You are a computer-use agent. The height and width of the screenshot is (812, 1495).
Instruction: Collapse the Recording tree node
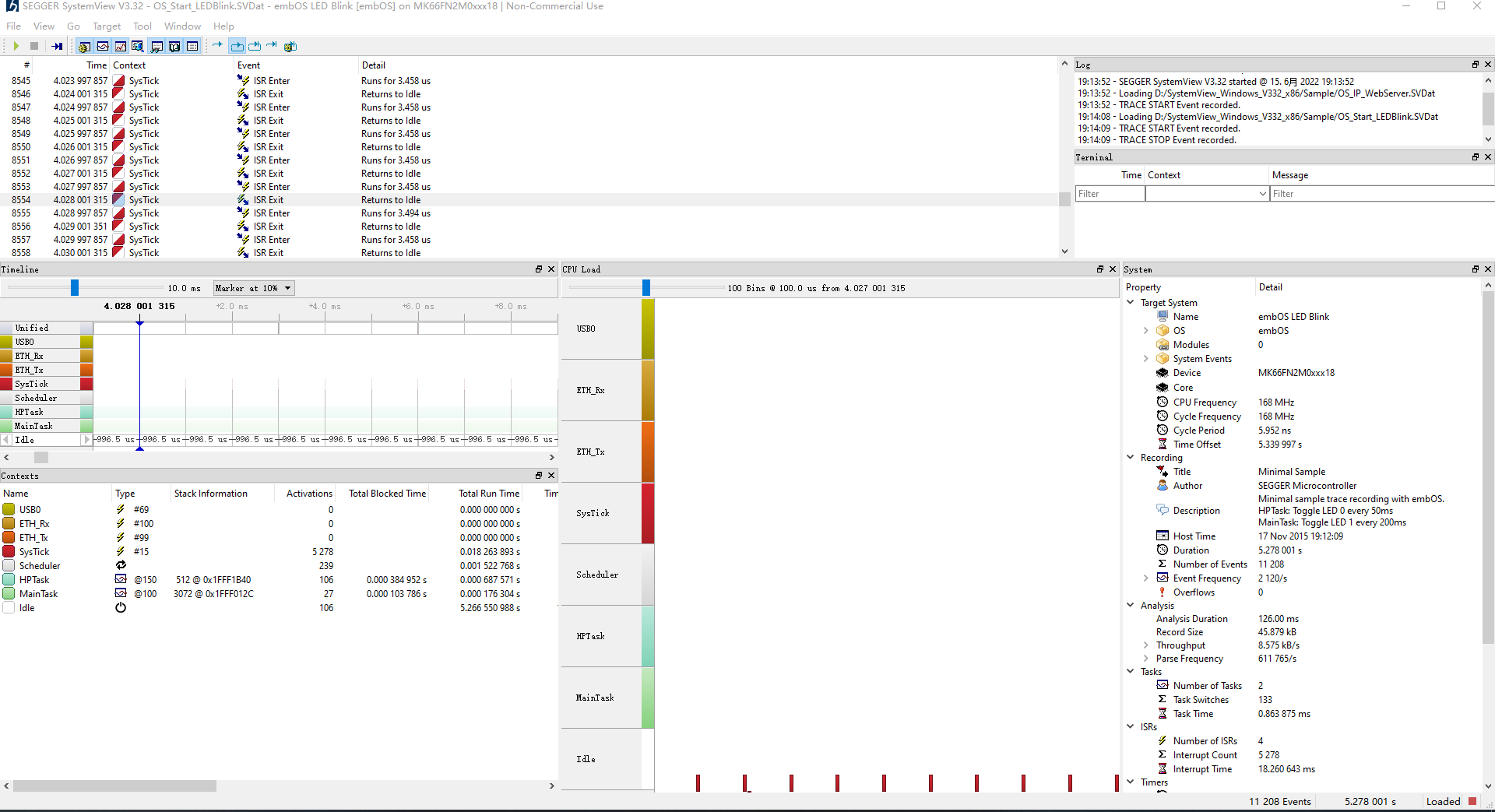1131,457
